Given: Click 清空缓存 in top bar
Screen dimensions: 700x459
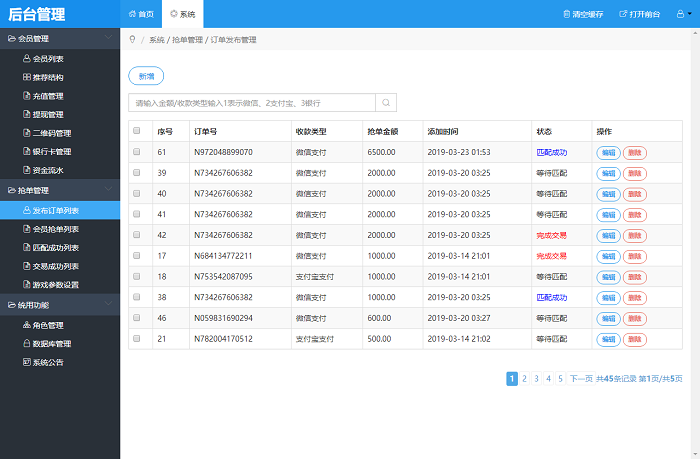Looking at the screenshot, I should [583, 14].
